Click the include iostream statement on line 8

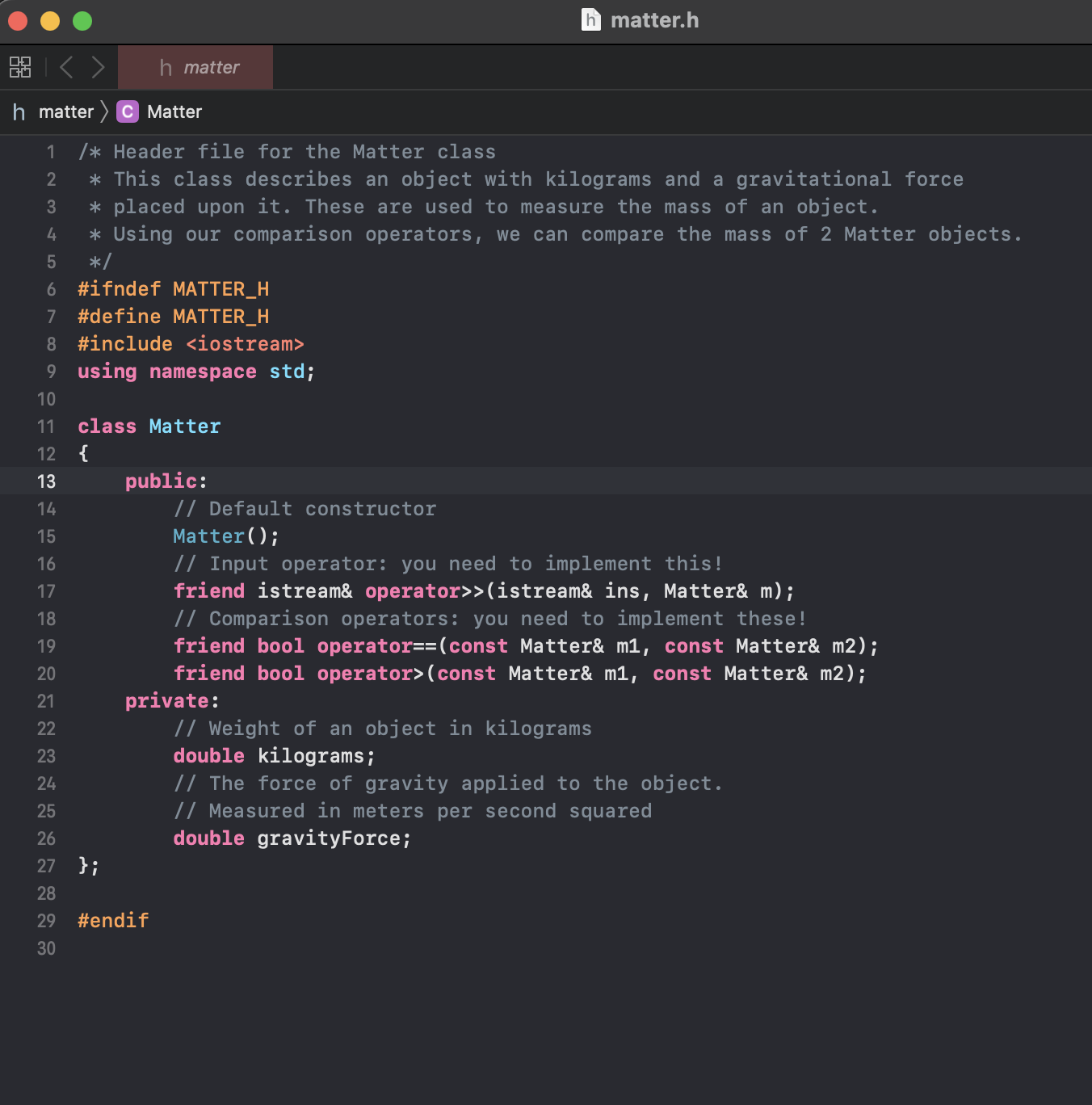coord(191,343)
